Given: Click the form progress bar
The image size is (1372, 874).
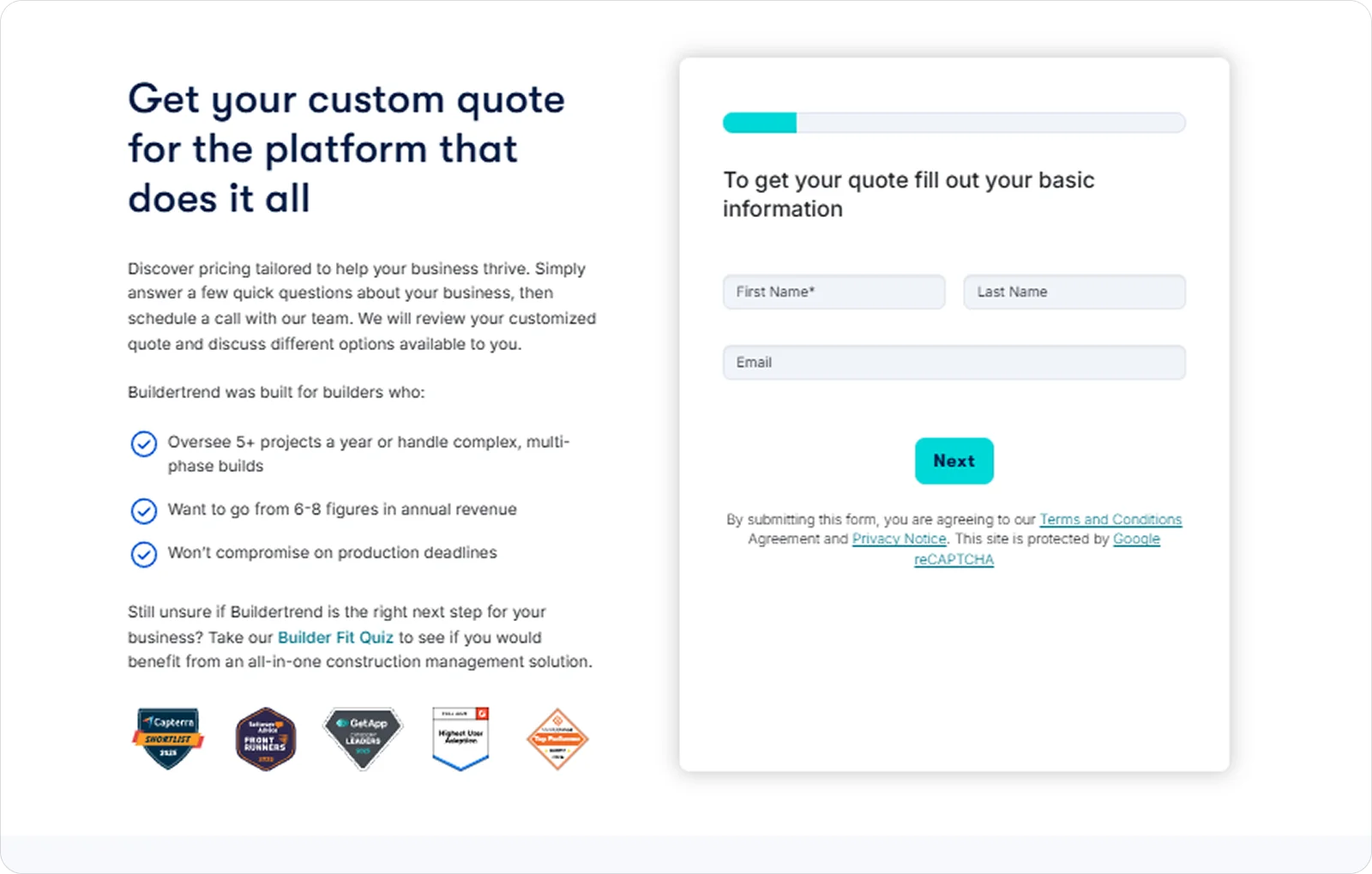Looking at the screenshot, I should [954, 123].
